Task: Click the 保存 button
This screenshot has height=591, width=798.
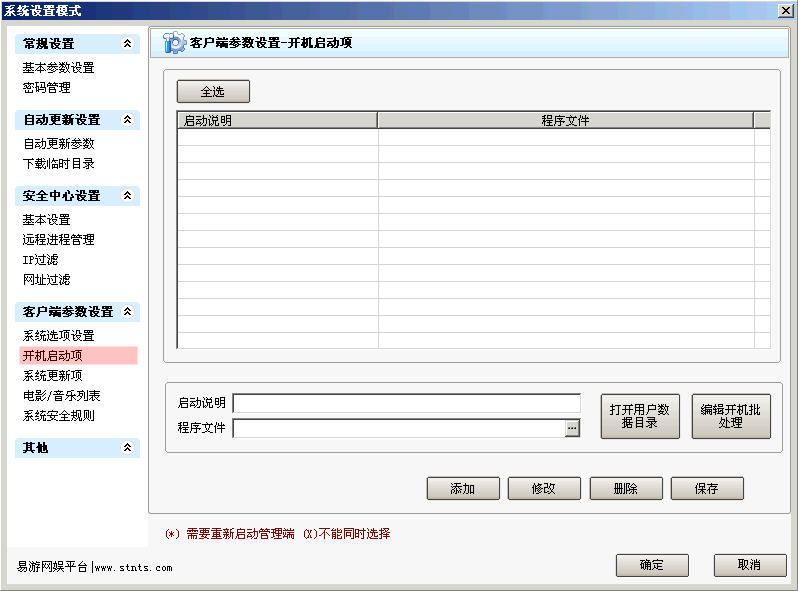Action: (707, 489)
